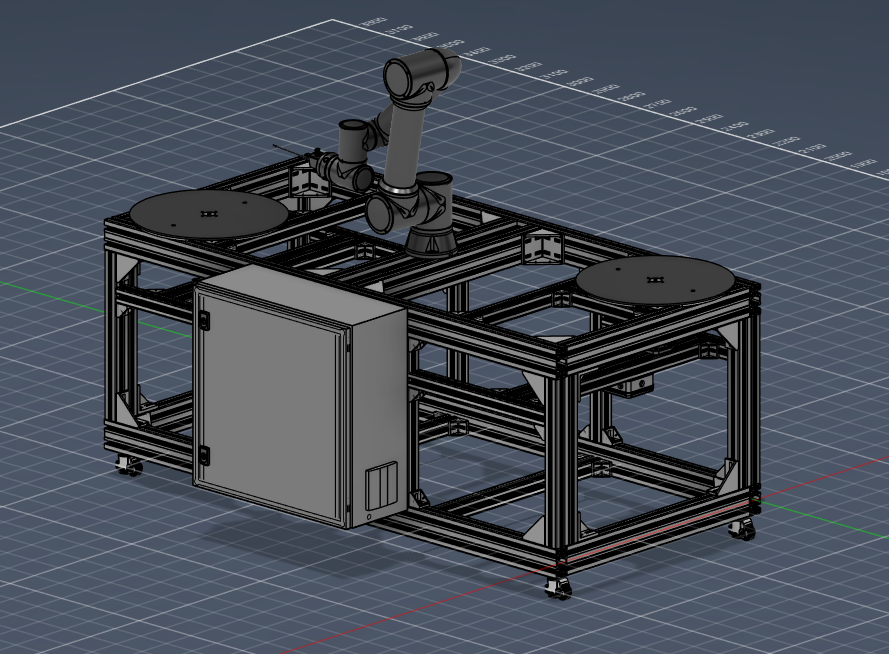This screenshot has height=654, width=889.
Task: Click the center mount of the left disc
Action: 209,213
